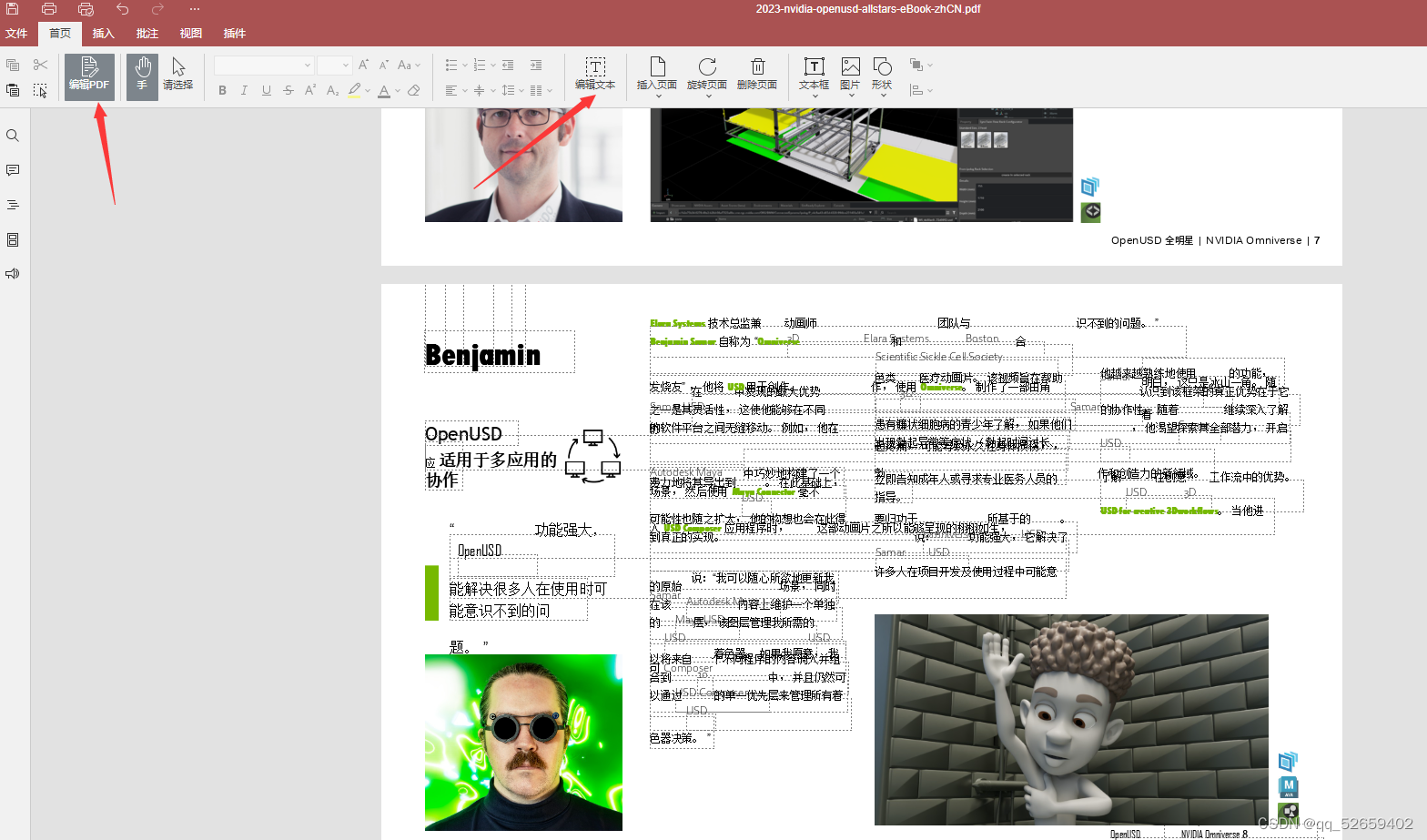The height and width of the screenshot is (840, 1427).
Task: Open the more options ellipsis
Action: [x=195, y=9]
